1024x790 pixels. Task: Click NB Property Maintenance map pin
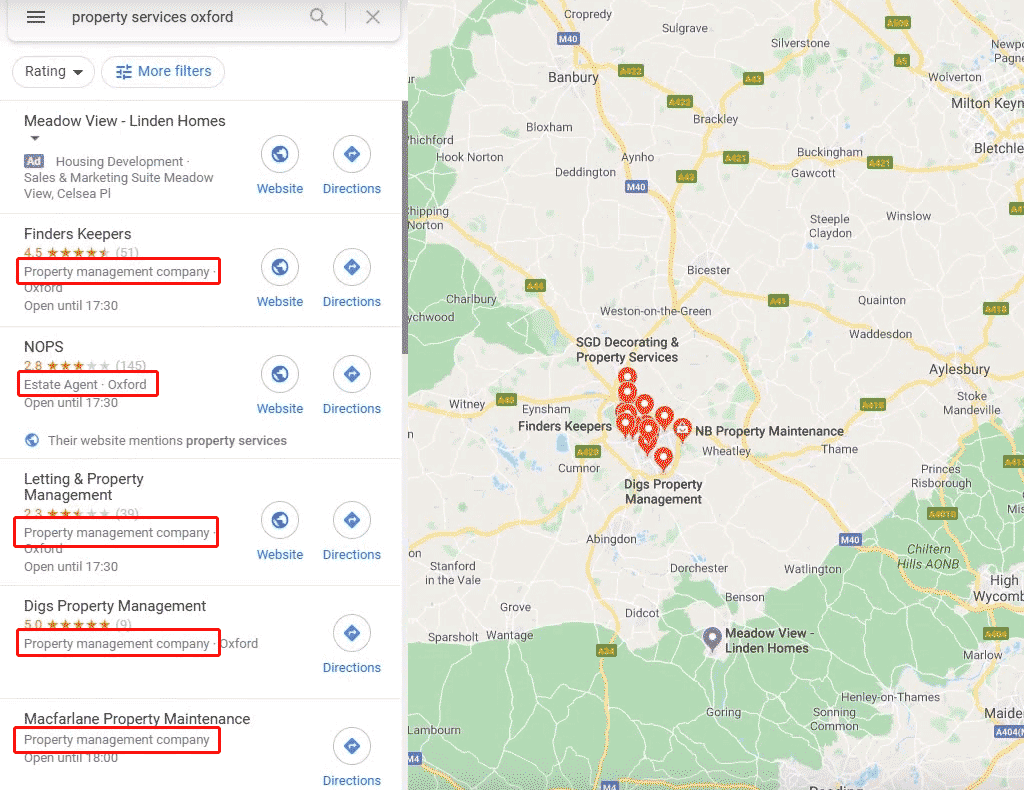(x=683, y=430)
